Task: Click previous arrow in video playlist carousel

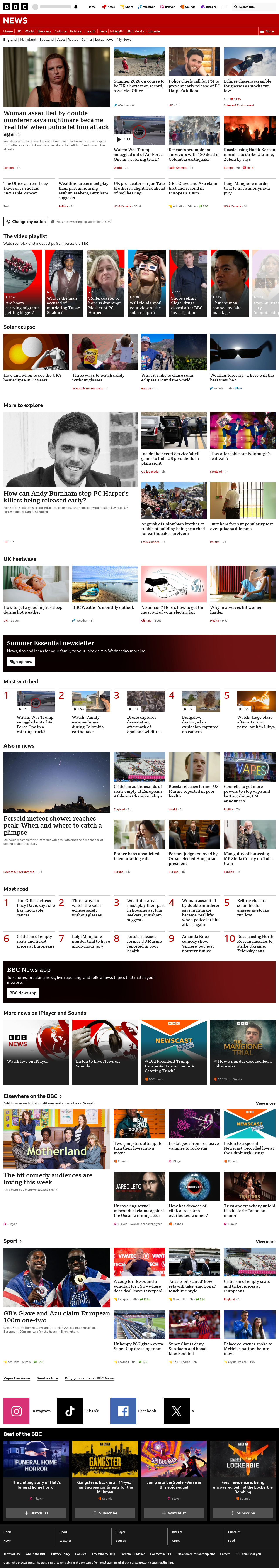Action: [260, 283]
